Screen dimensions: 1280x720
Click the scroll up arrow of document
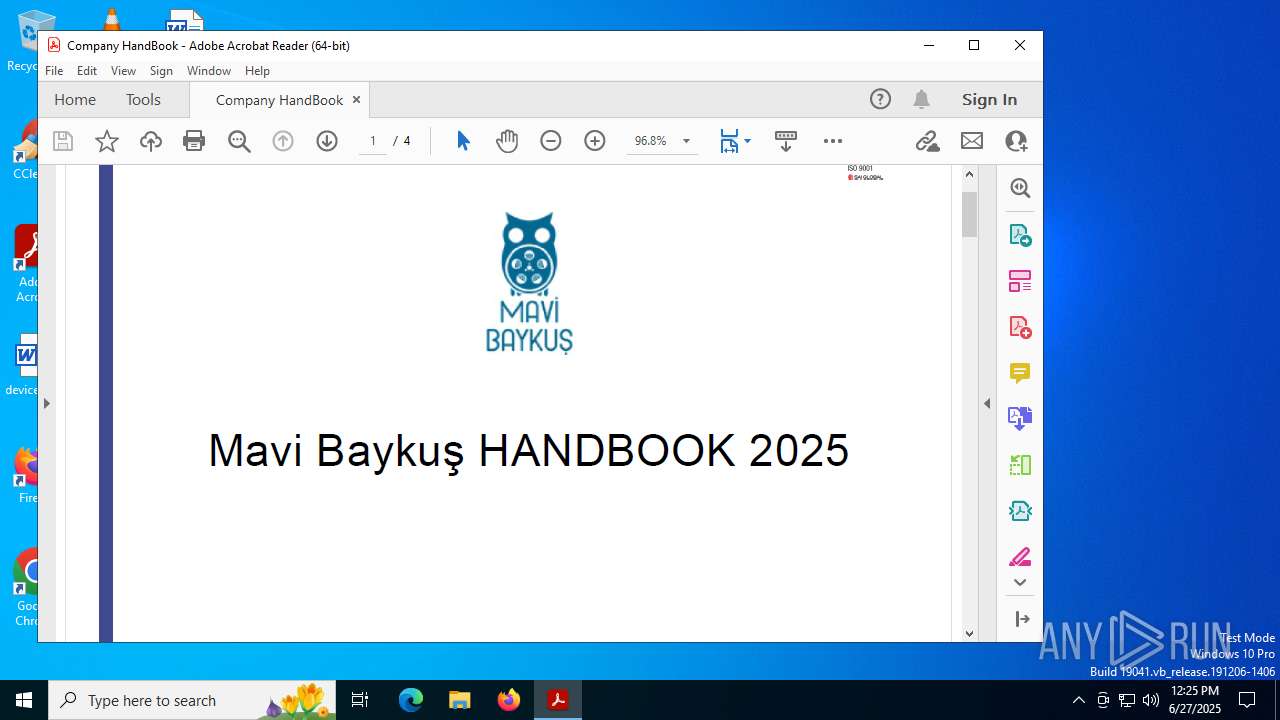coord(969,174)
